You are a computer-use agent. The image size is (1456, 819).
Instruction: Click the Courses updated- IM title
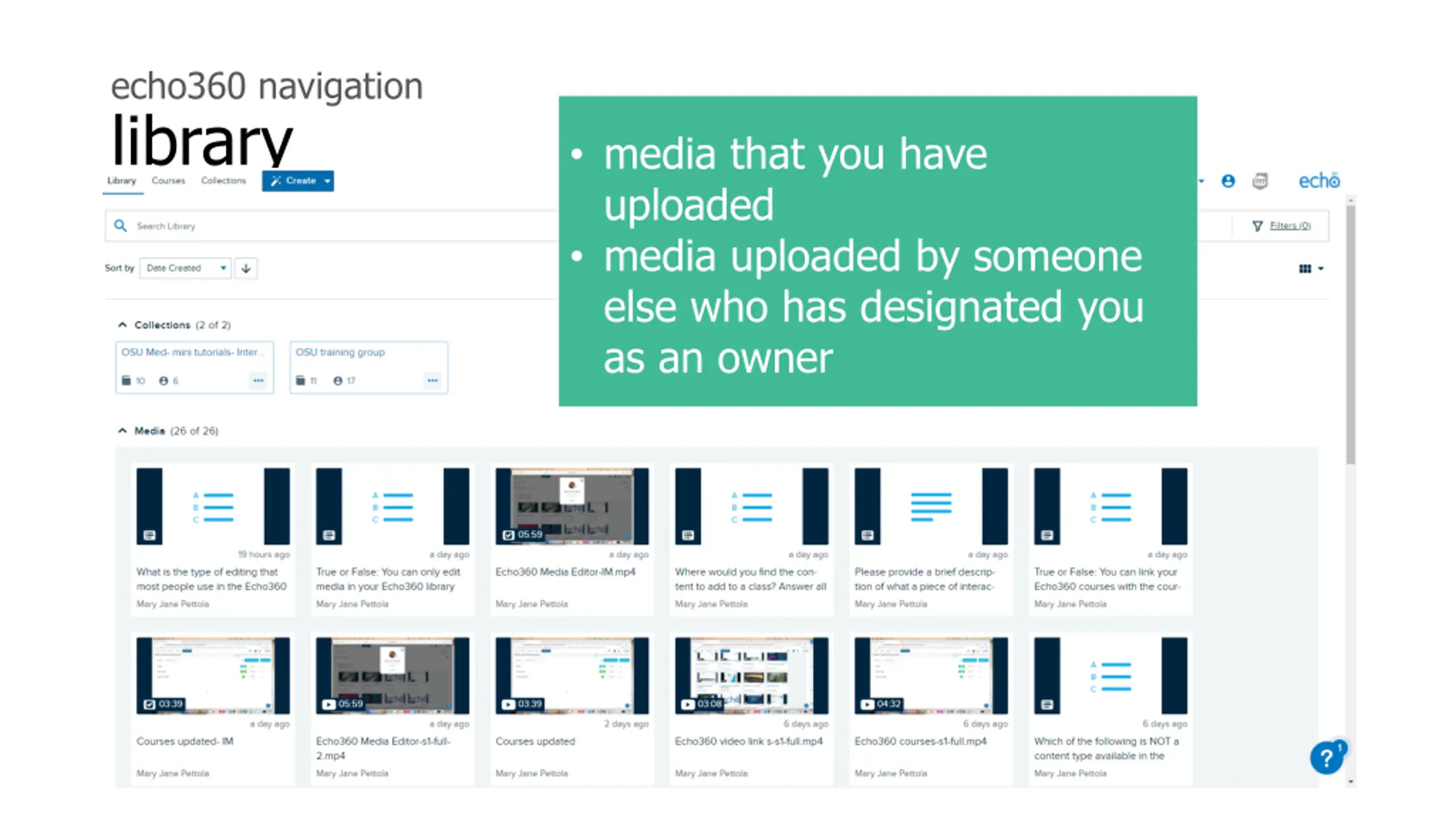(x=185, y=742)
